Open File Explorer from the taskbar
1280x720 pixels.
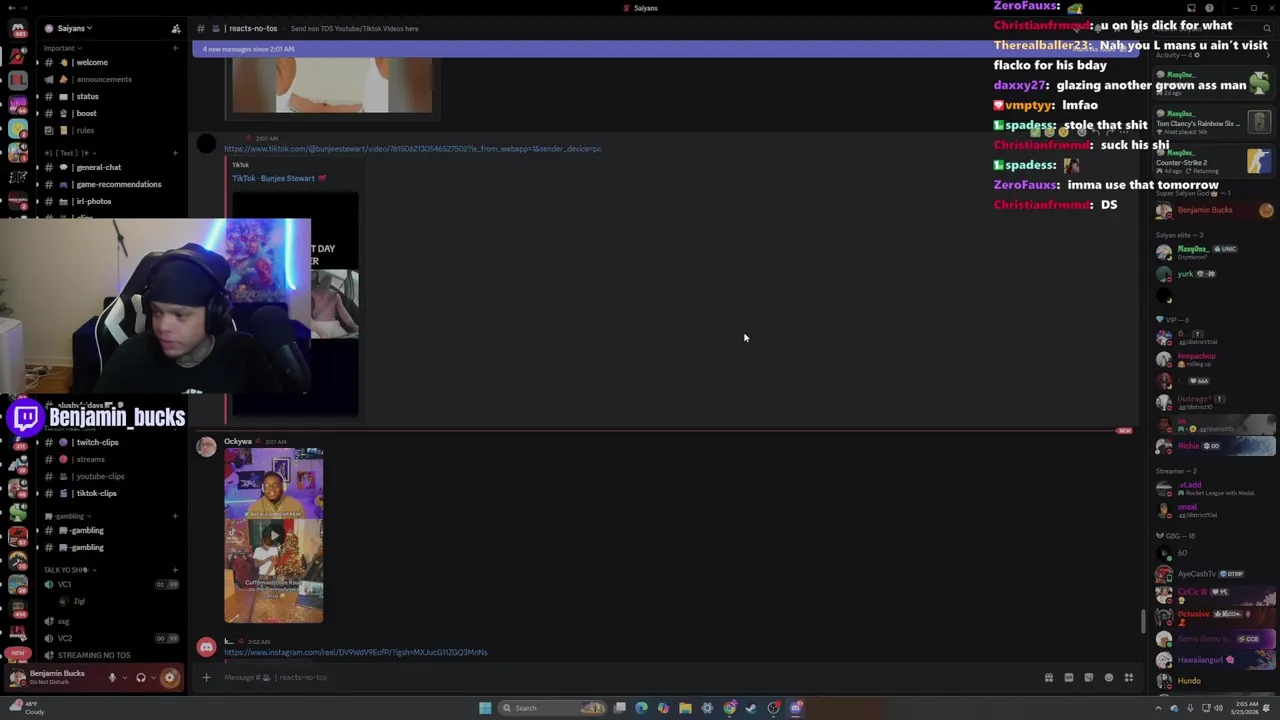click(685, 708)
